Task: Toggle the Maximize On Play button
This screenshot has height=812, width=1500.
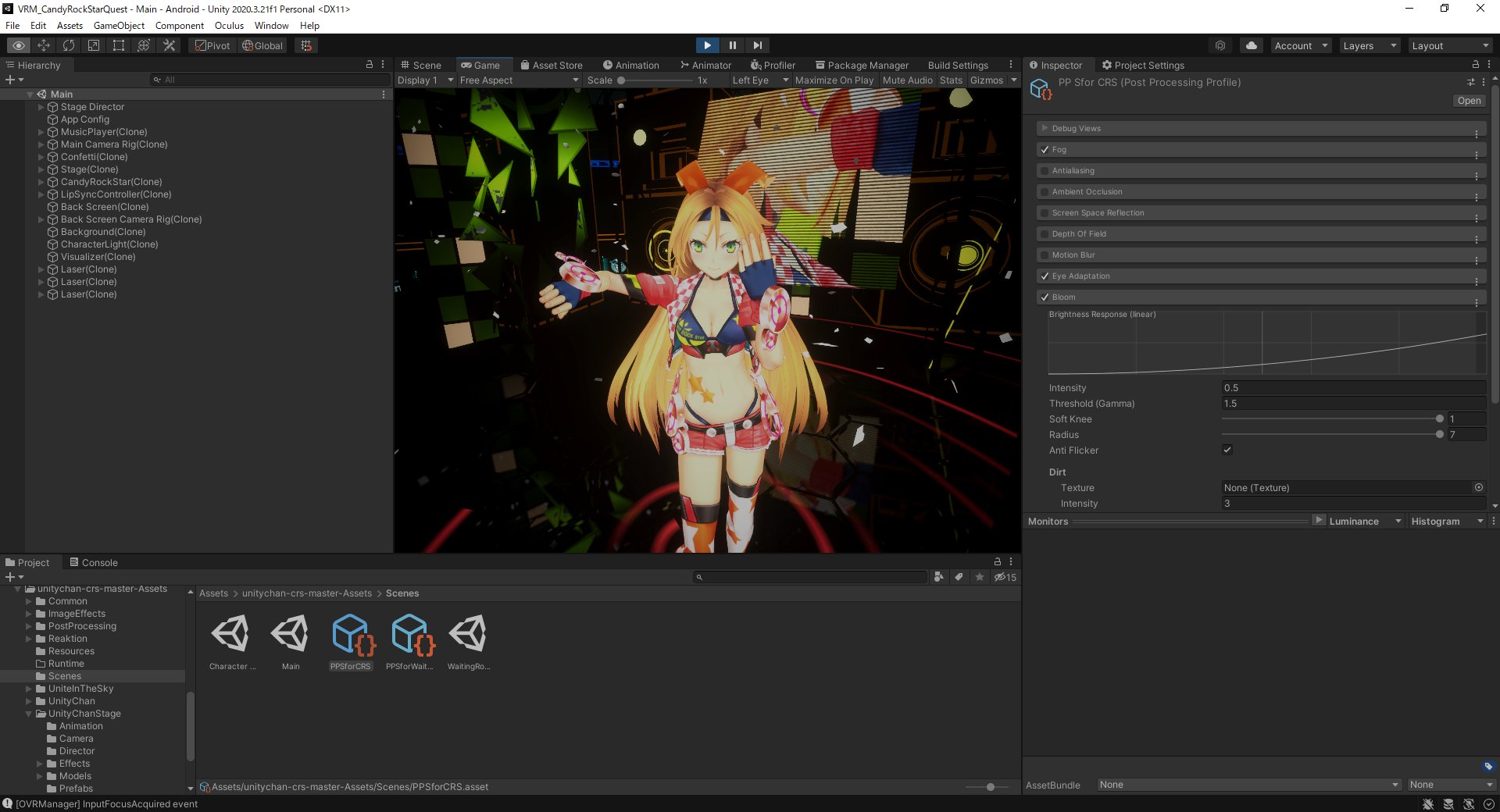Action: coord(834,80)
